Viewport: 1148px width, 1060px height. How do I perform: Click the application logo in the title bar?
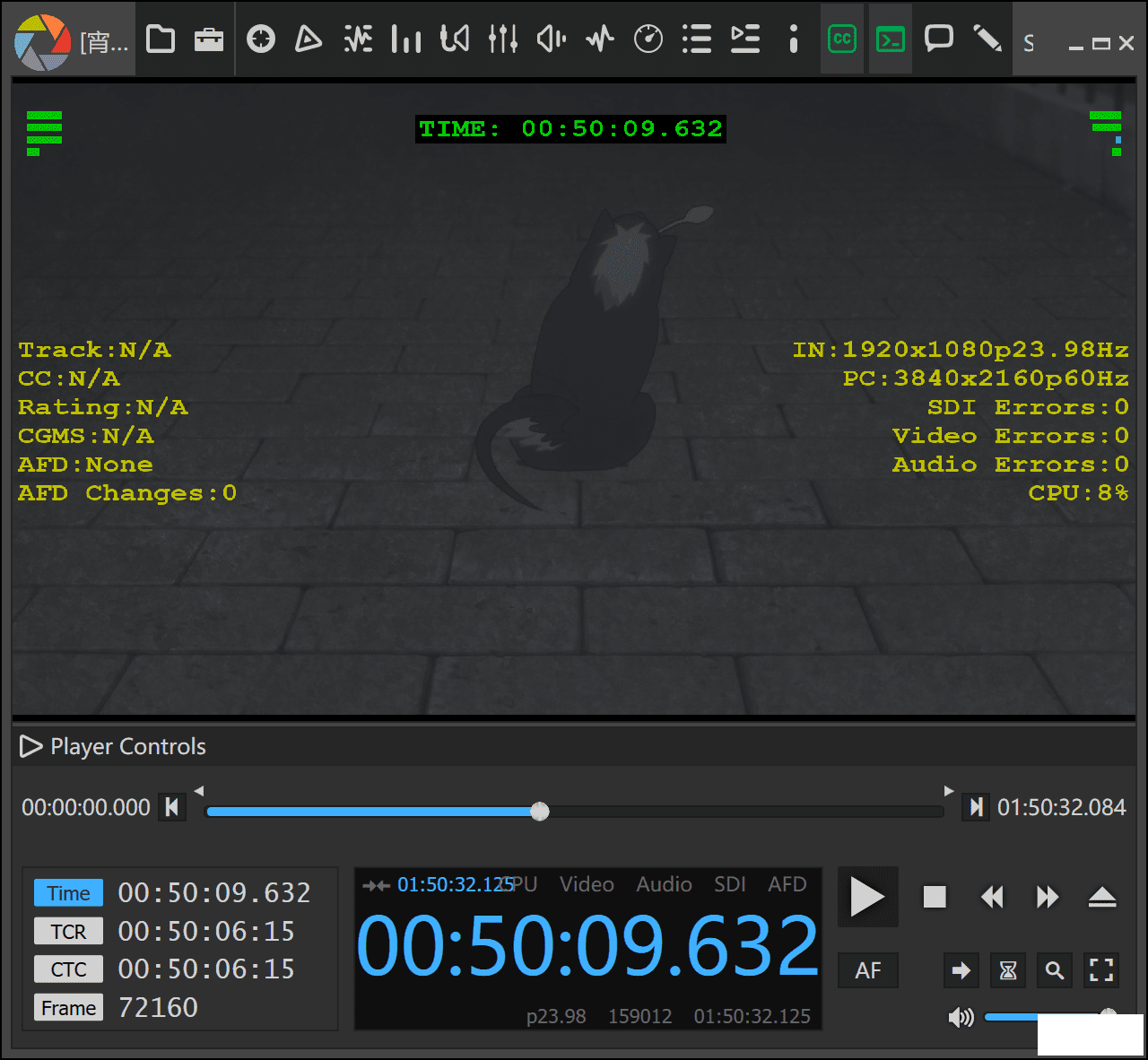click(42, 42)
